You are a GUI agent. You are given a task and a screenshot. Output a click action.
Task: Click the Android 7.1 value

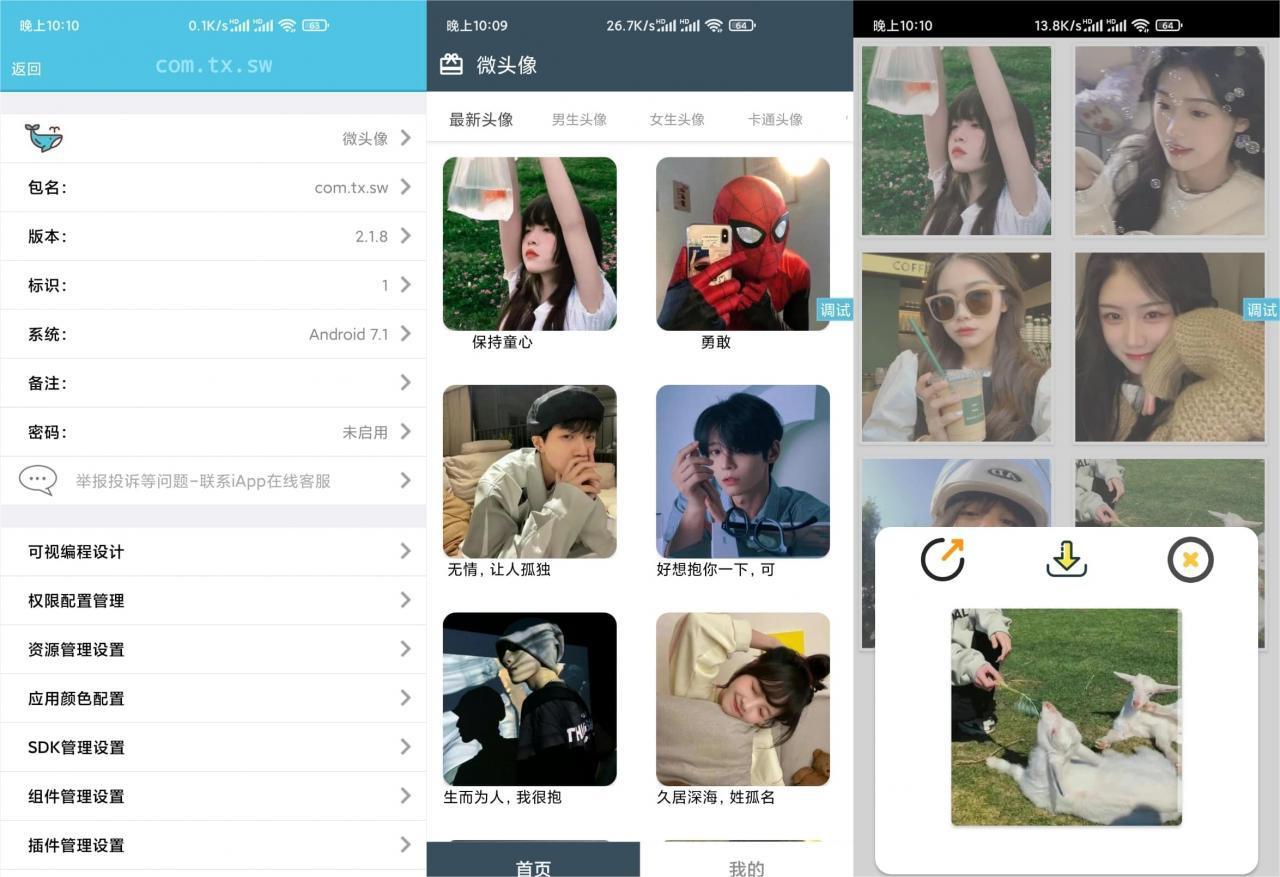pyautogui.click(x=348, y=334)
